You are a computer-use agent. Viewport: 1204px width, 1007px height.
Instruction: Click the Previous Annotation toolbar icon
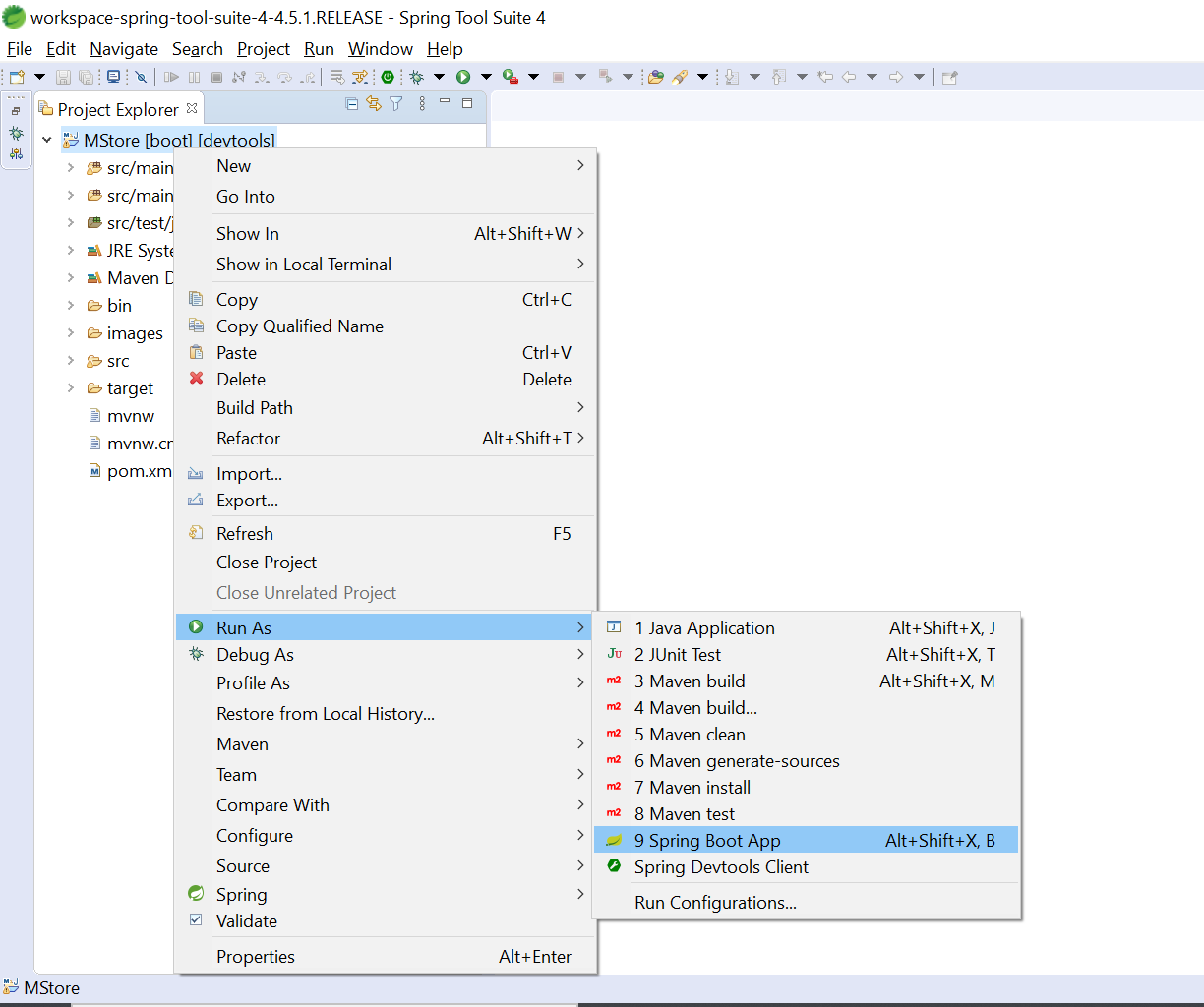click(779, 77)
